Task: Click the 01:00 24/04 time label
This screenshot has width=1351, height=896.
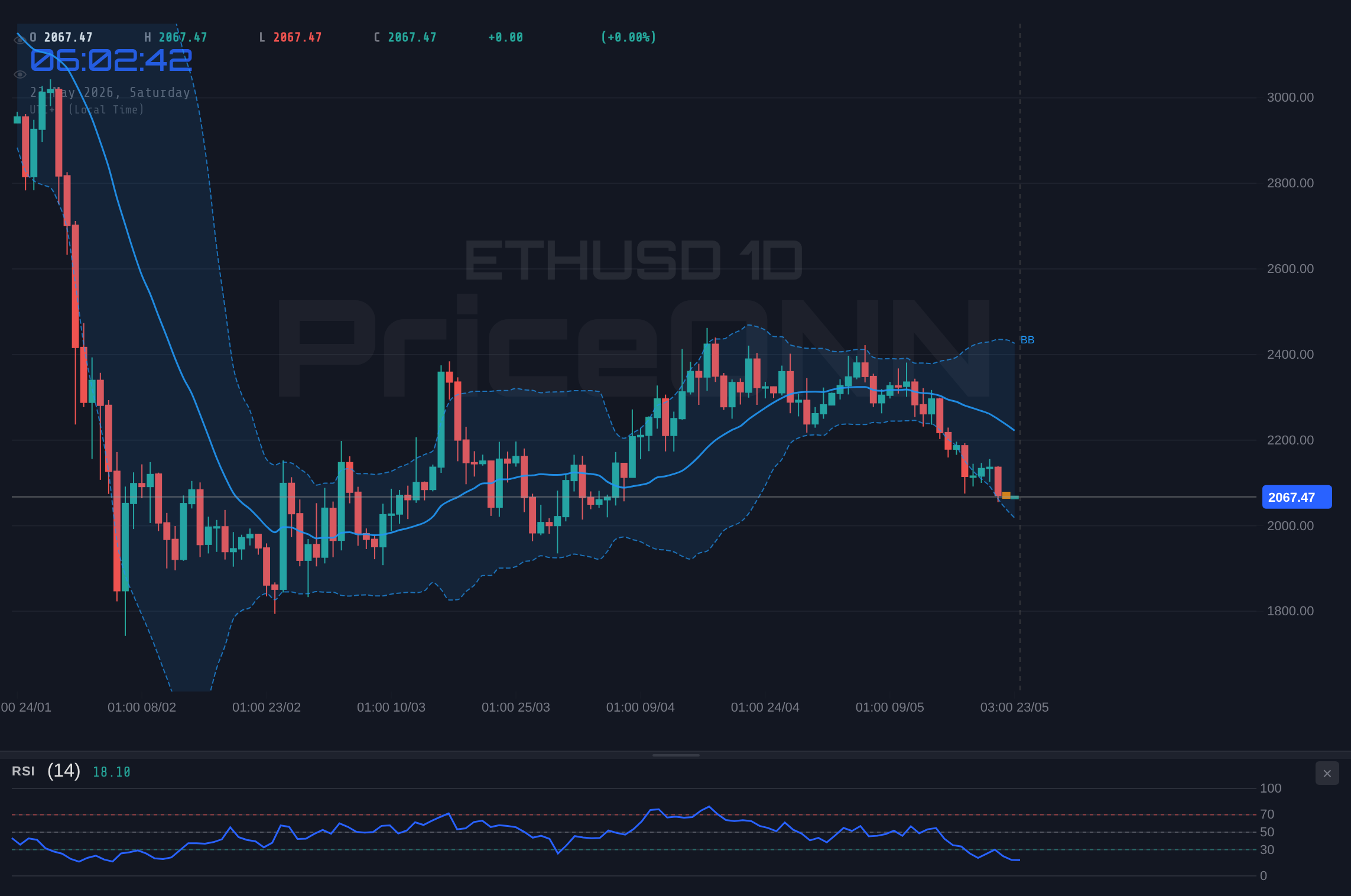Action: click(765, 707)
